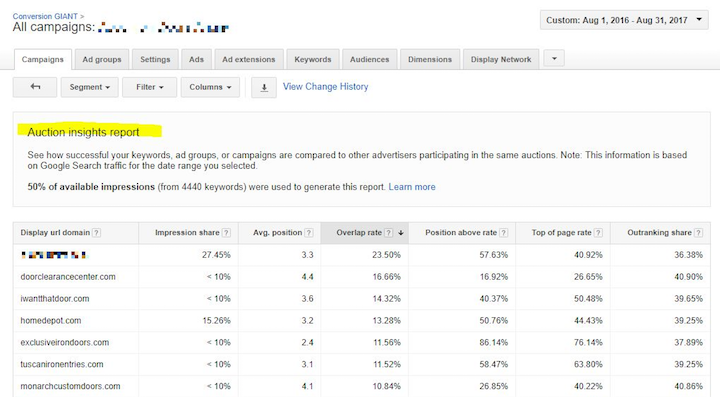Image resolution: width=720 pixels, height=397 pixels.
Task: Open the Filter dropdown
Action: tap(149, 87)
